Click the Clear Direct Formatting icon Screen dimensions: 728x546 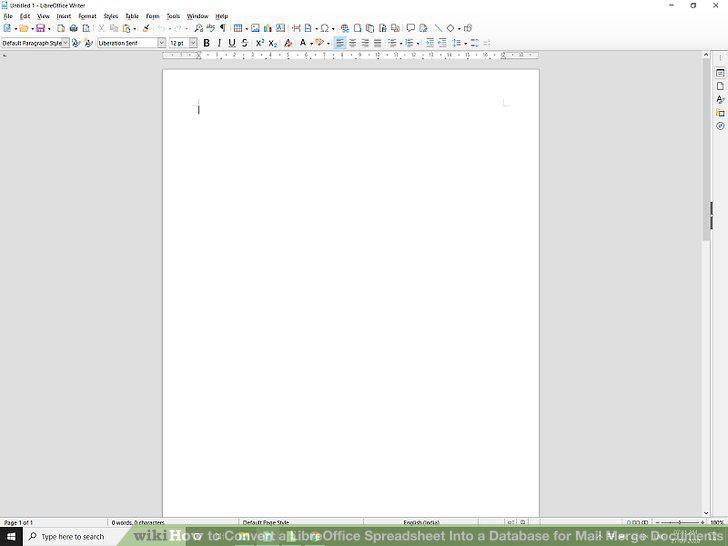coord(288,43)
